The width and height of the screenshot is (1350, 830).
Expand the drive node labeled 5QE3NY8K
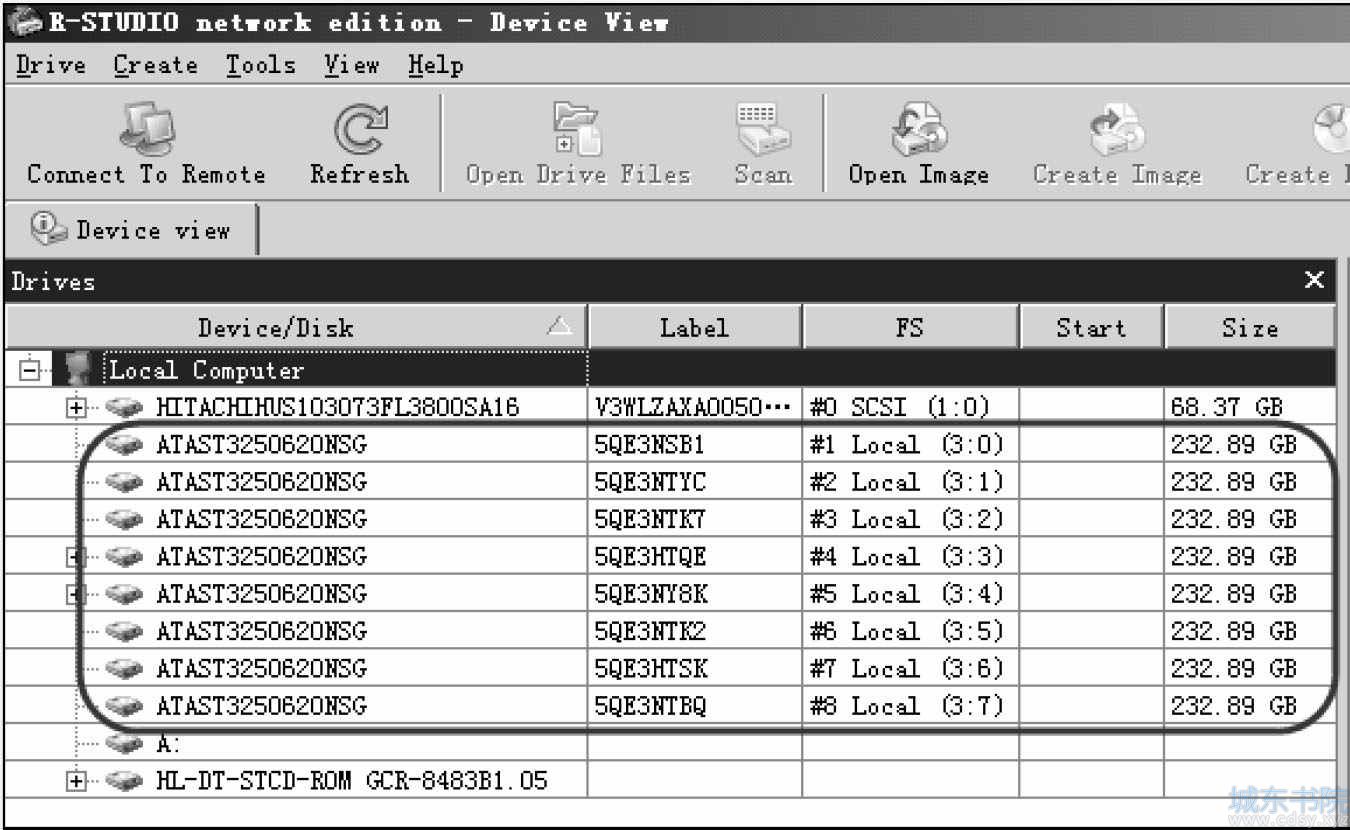pos(76,594)
